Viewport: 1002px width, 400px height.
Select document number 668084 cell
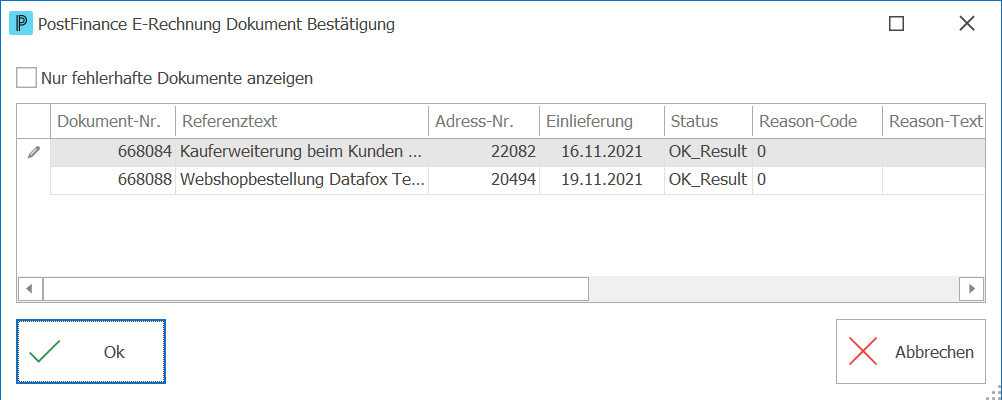pyautogui.click(x=113, y=153)
